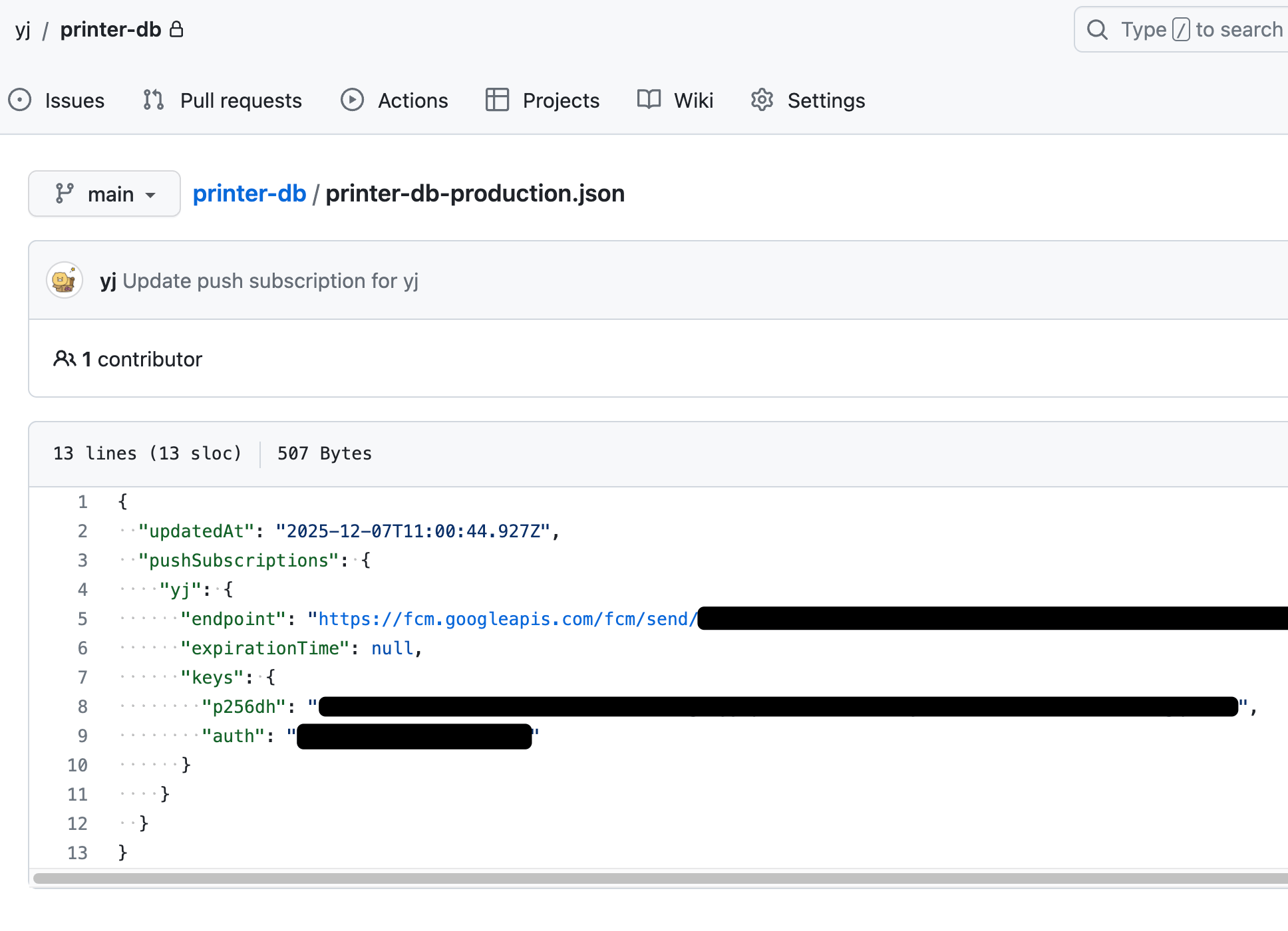Image resolution: width=1288 pixels, height=931 pixels.
Task: Click the private repository lock icon
Action: tap(177, 29)
